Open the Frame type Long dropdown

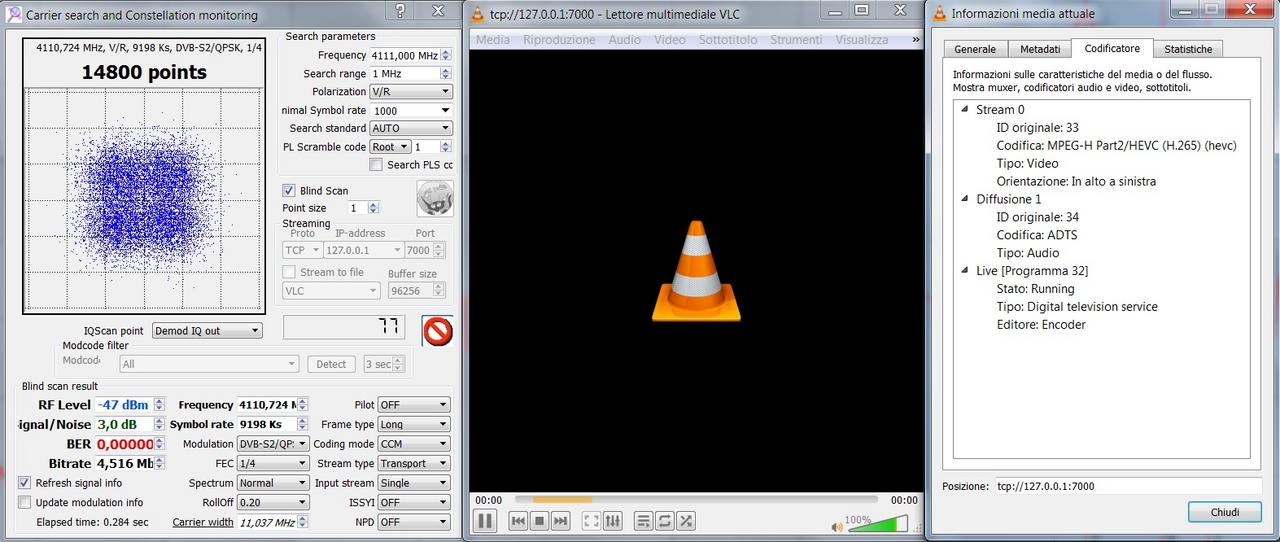[x=413, y=424]
